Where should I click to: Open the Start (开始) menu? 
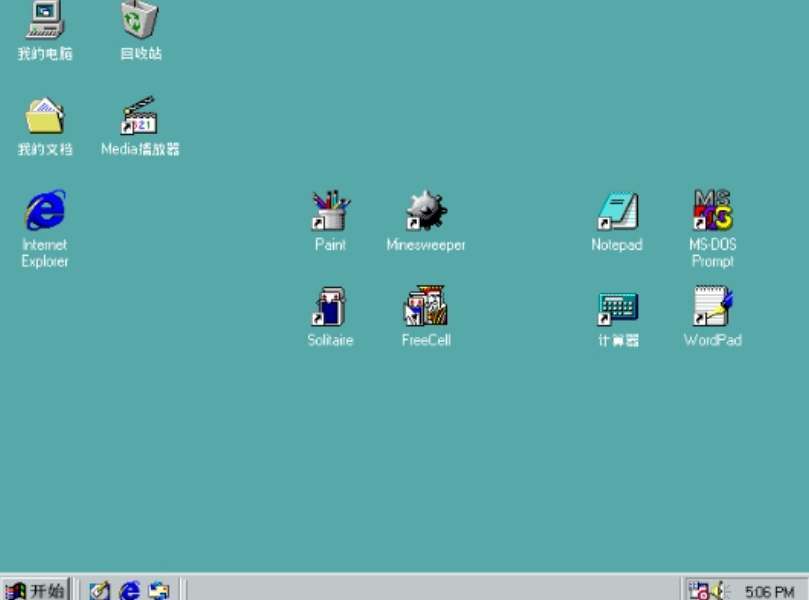(36, 590)
